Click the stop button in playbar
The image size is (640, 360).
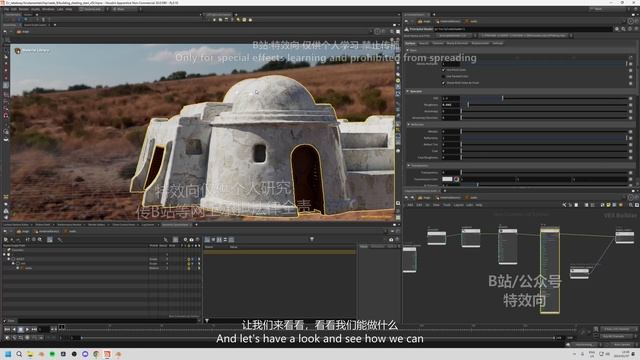[x=21, y=329]
